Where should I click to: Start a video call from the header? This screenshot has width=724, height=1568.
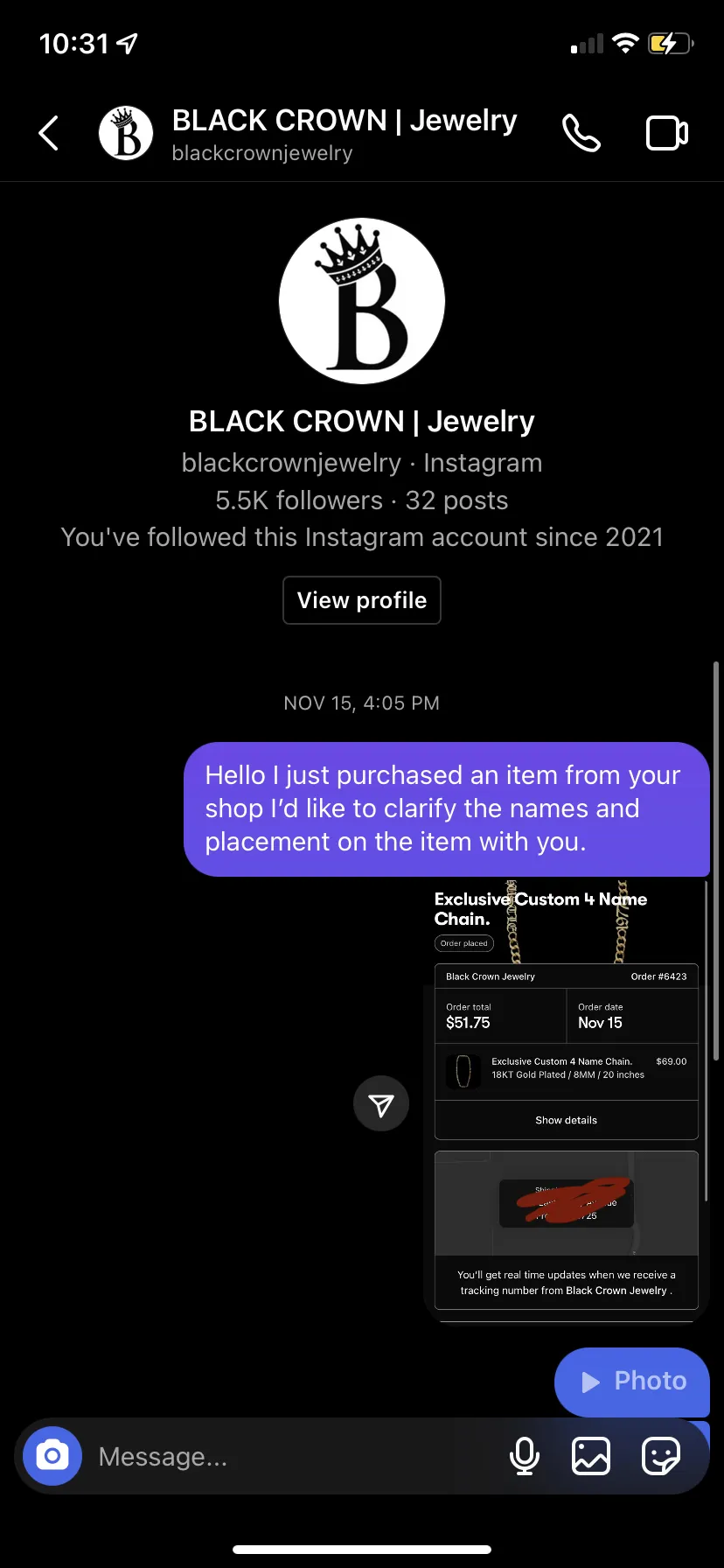667,133
